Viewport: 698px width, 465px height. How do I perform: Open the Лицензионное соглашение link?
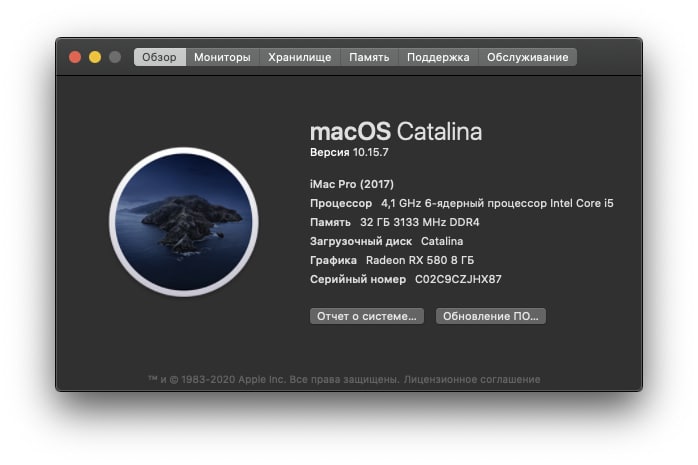click(x=472, y=380)
